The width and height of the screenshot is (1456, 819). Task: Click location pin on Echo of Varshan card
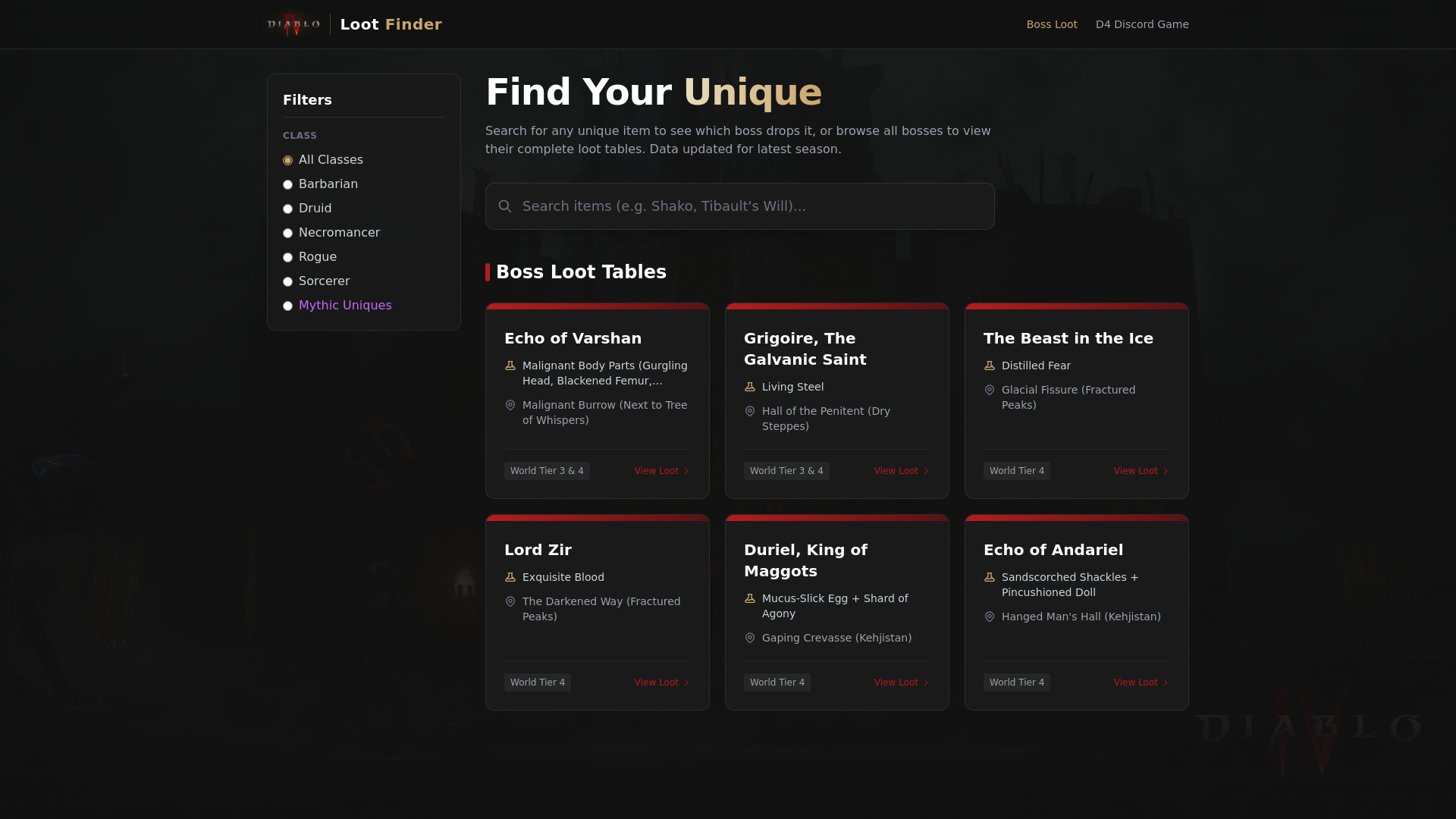[510, 405]
